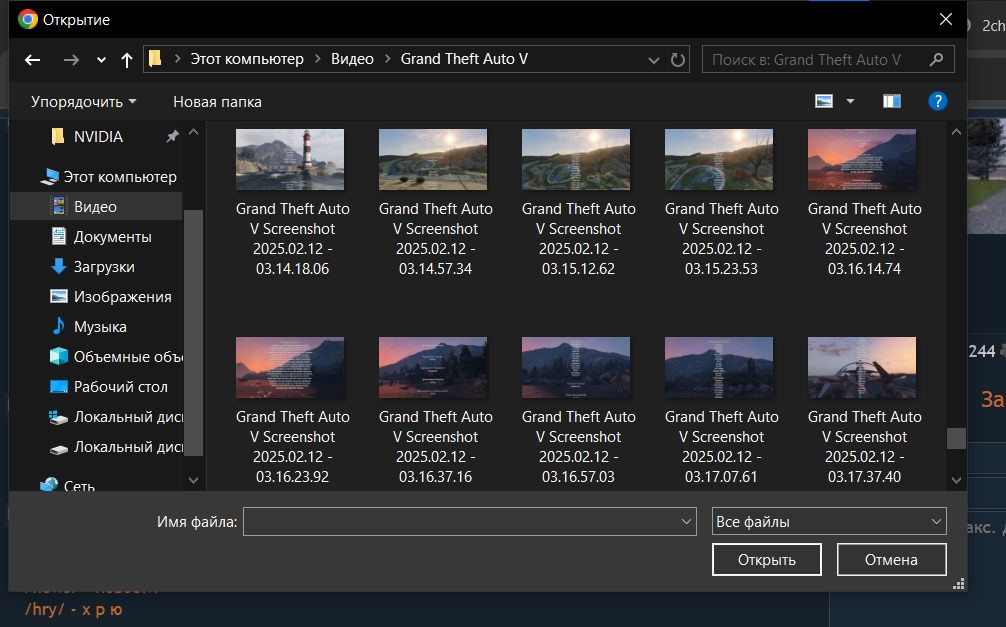
Task: Click Видео in address breadcrumb
Action: pyautogui.click(x=352, y=59)
